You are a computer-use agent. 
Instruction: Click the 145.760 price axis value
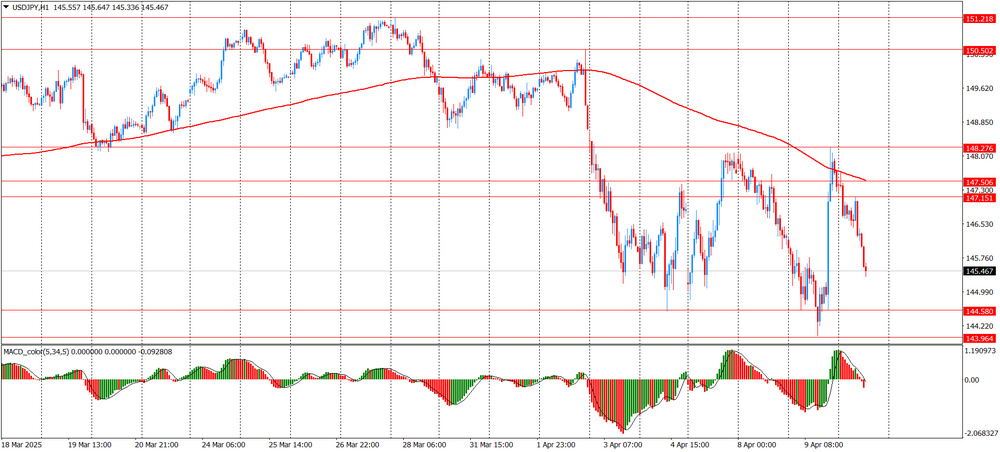(x=978, y=258)
